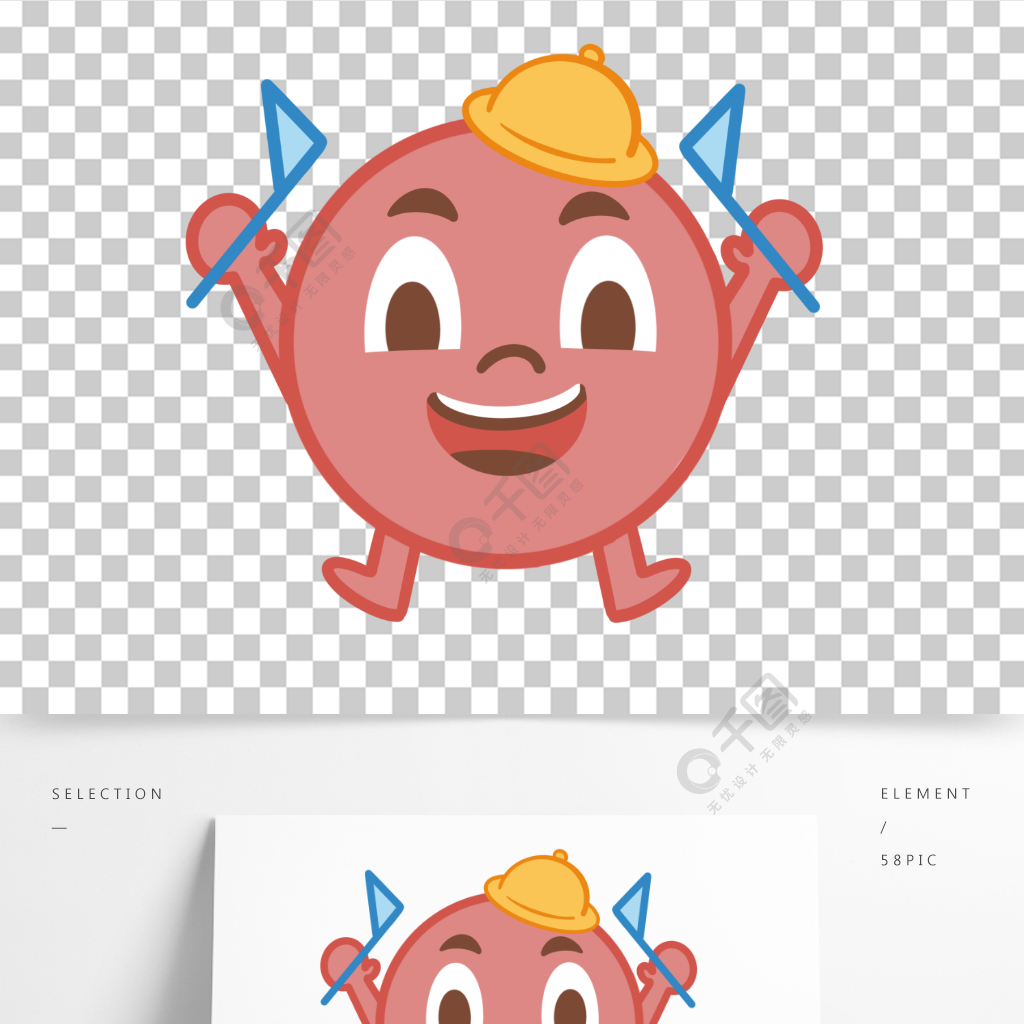This screenshot has width=1024, height=1024.
Task: Select the "58PIC" text
Action: pyautogui.click(x=908, y=860)
